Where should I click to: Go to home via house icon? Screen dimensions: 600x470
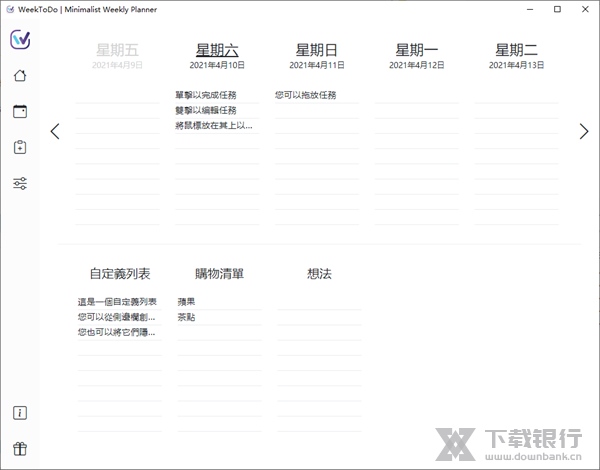point(20,75)
